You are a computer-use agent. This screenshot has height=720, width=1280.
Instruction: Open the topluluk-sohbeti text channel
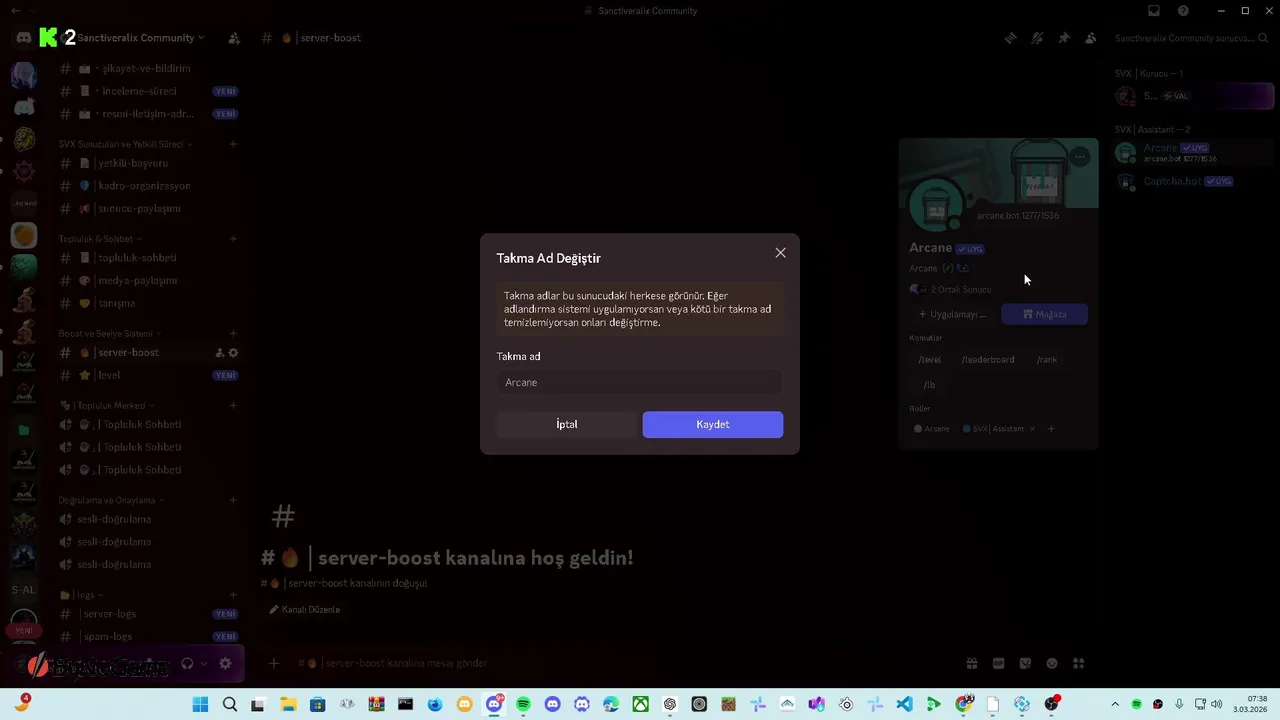click(x=147, y=258)
